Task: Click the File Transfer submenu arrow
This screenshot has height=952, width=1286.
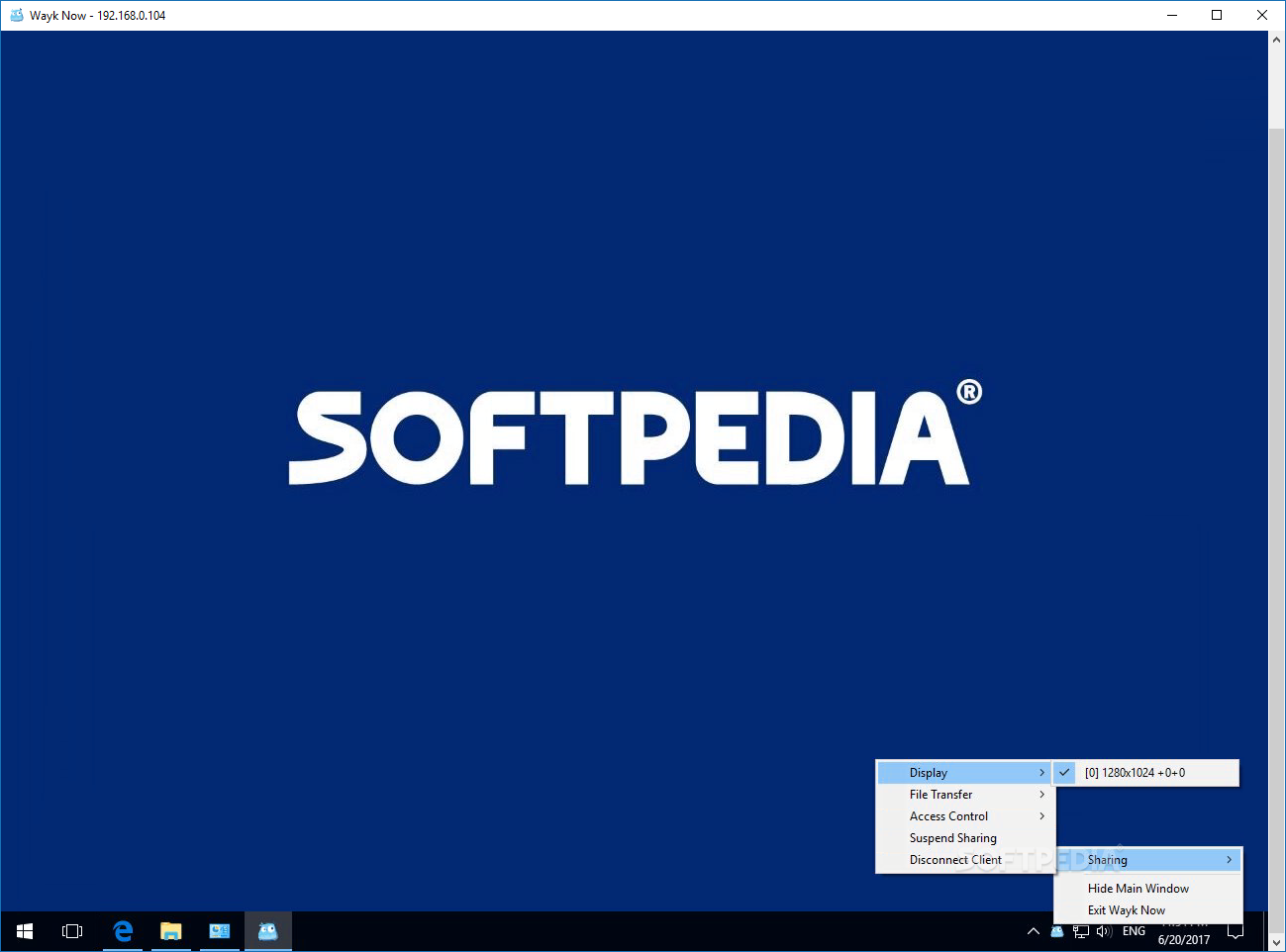Action: (1042, 795)
